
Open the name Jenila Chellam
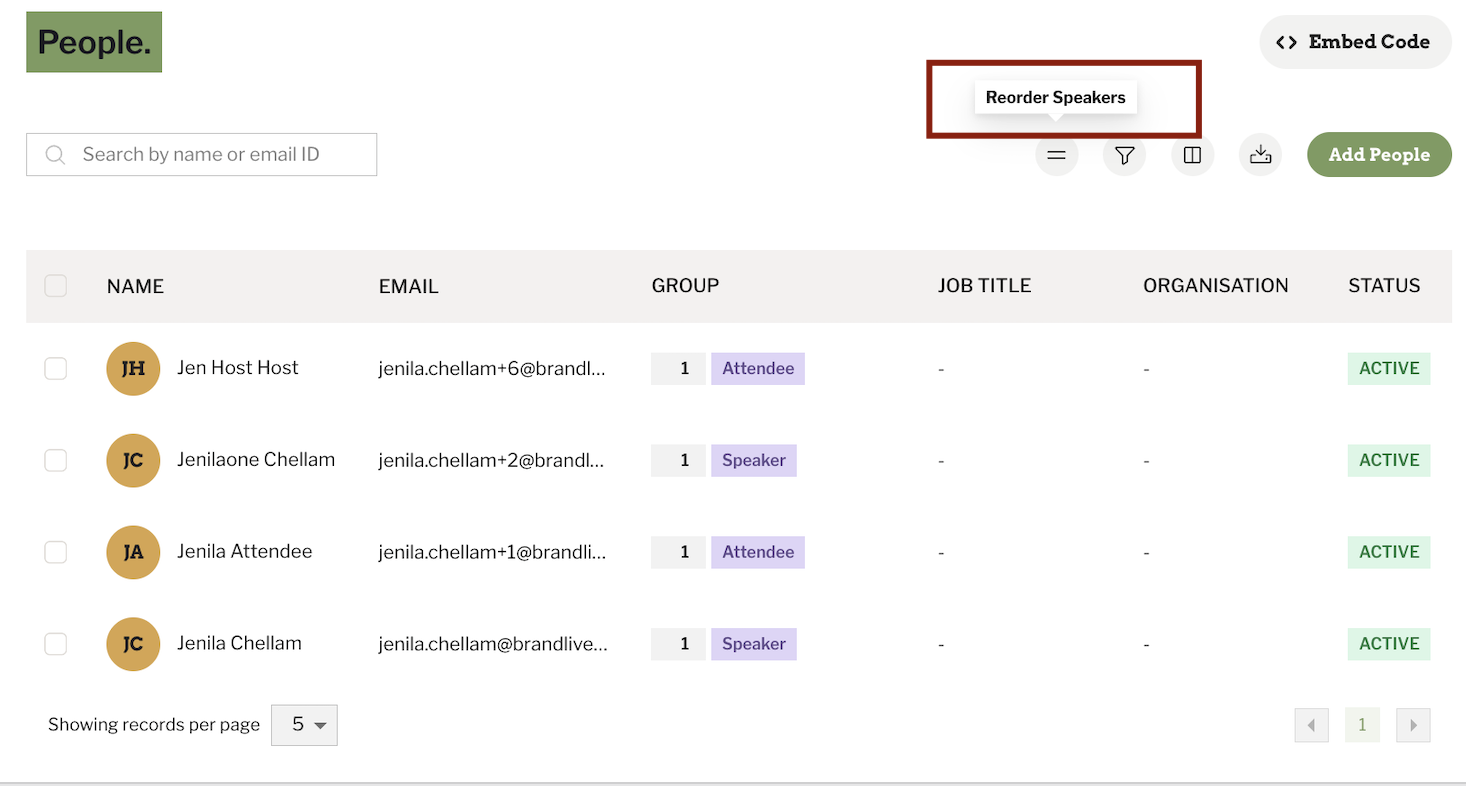[x=239, y=644]
